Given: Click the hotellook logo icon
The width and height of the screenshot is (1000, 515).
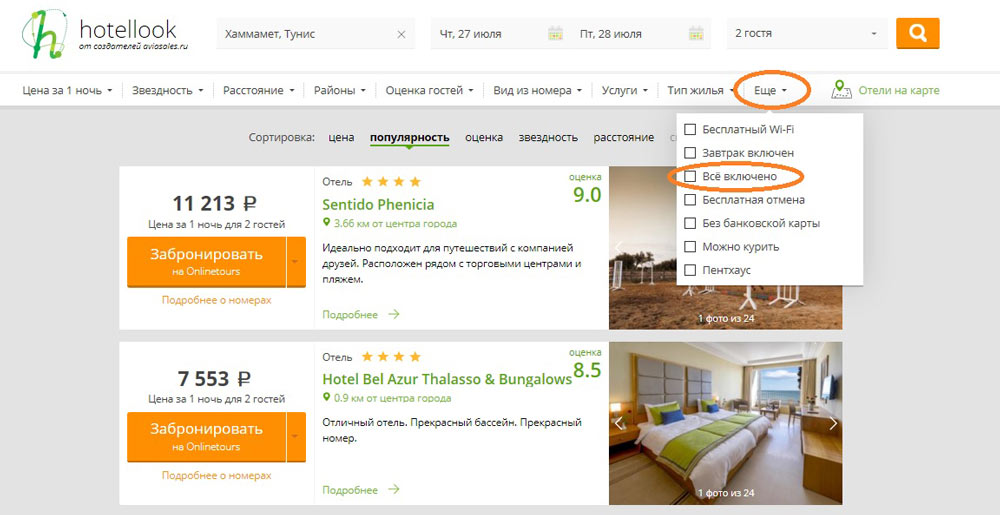Looking at the screenshot, I should point(45,34).
